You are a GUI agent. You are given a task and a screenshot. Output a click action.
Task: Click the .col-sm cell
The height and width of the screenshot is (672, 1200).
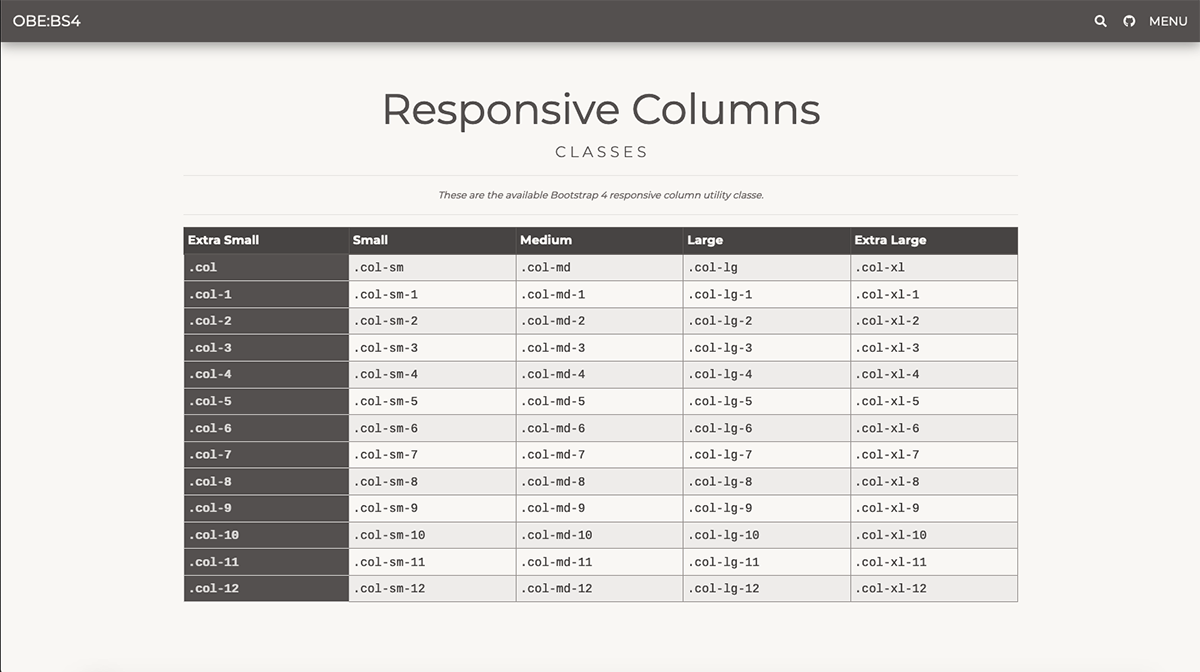point(432,267)
